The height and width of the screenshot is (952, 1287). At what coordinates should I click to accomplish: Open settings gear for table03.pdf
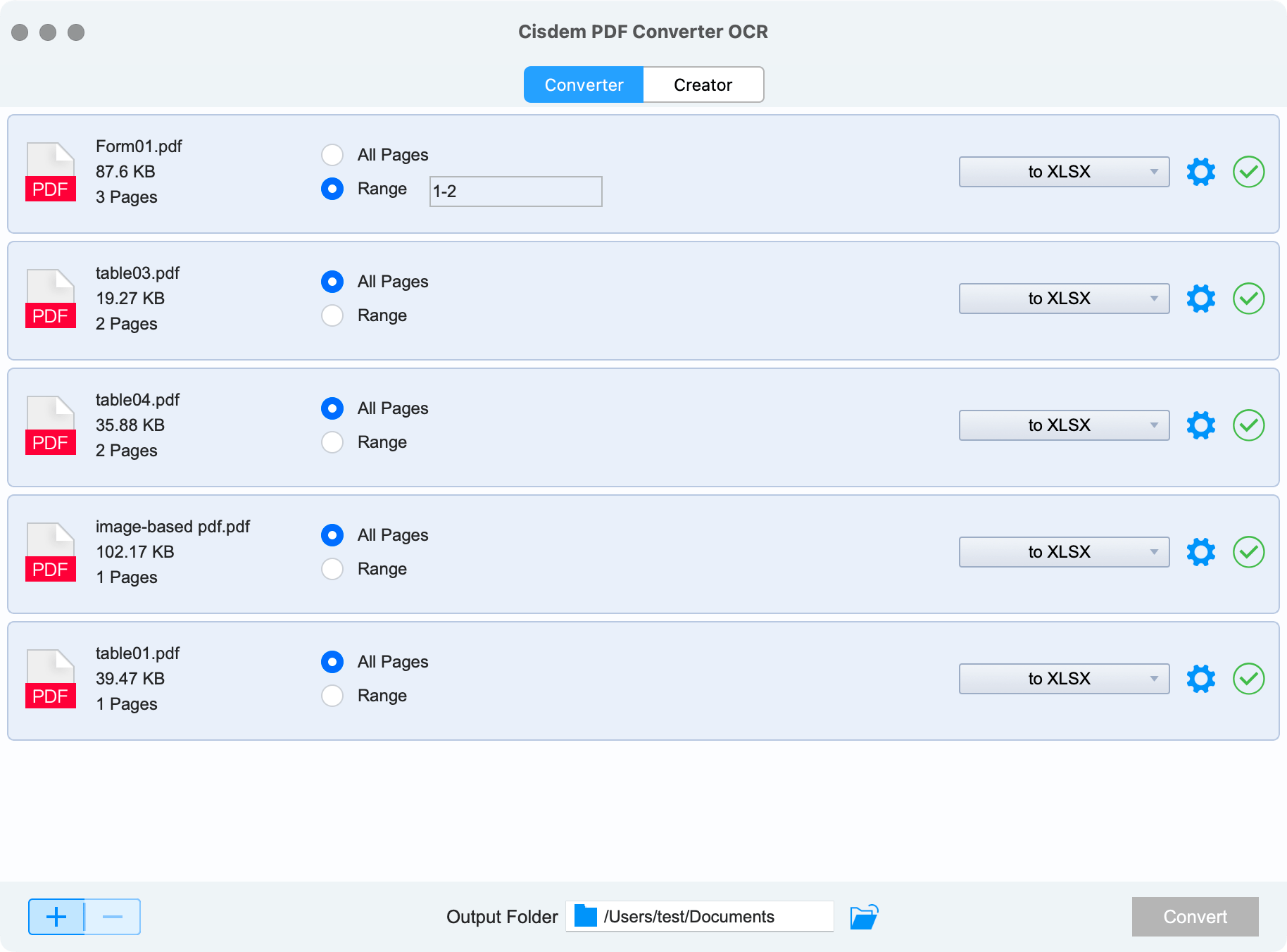click(x=1200, y=299)
